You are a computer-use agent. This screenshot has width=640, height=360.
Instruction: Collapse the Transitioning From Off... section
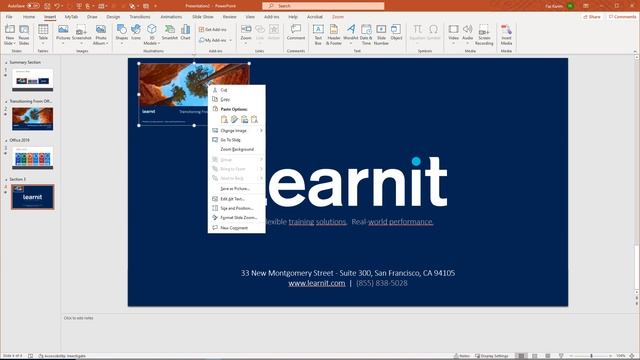tap(6, 101)
